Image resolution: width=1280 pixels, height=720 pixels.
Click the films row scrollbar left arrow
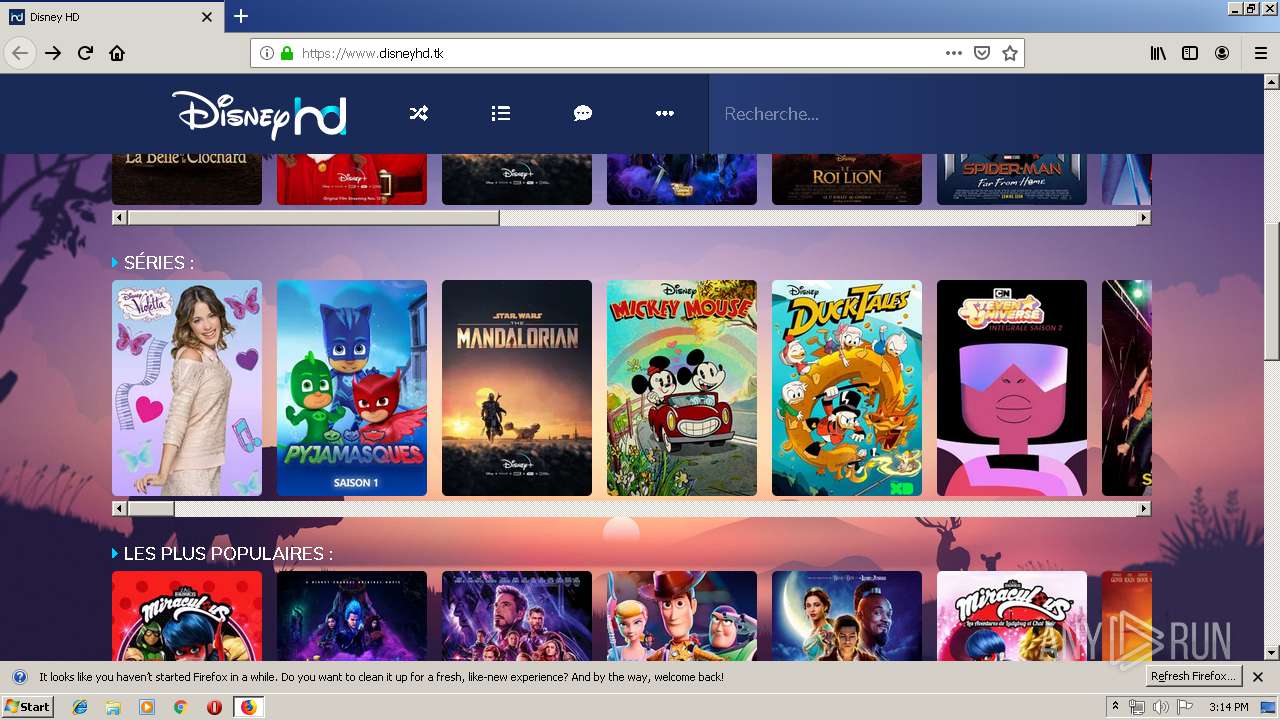click(119, 218)
